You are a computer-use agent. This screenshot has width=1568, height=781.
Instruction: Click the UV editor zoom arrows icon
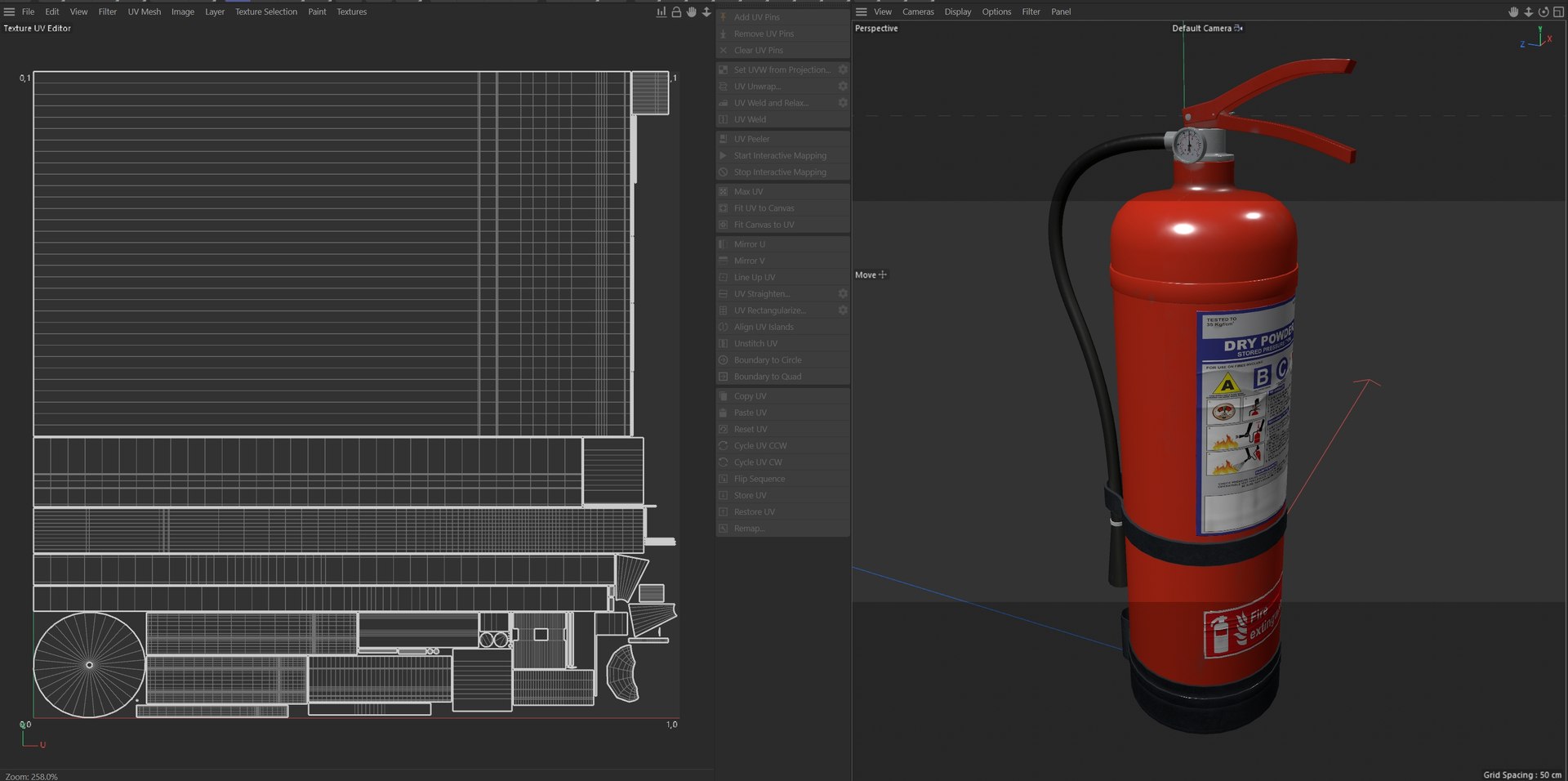pyautogui.click(x=706, y=11)
